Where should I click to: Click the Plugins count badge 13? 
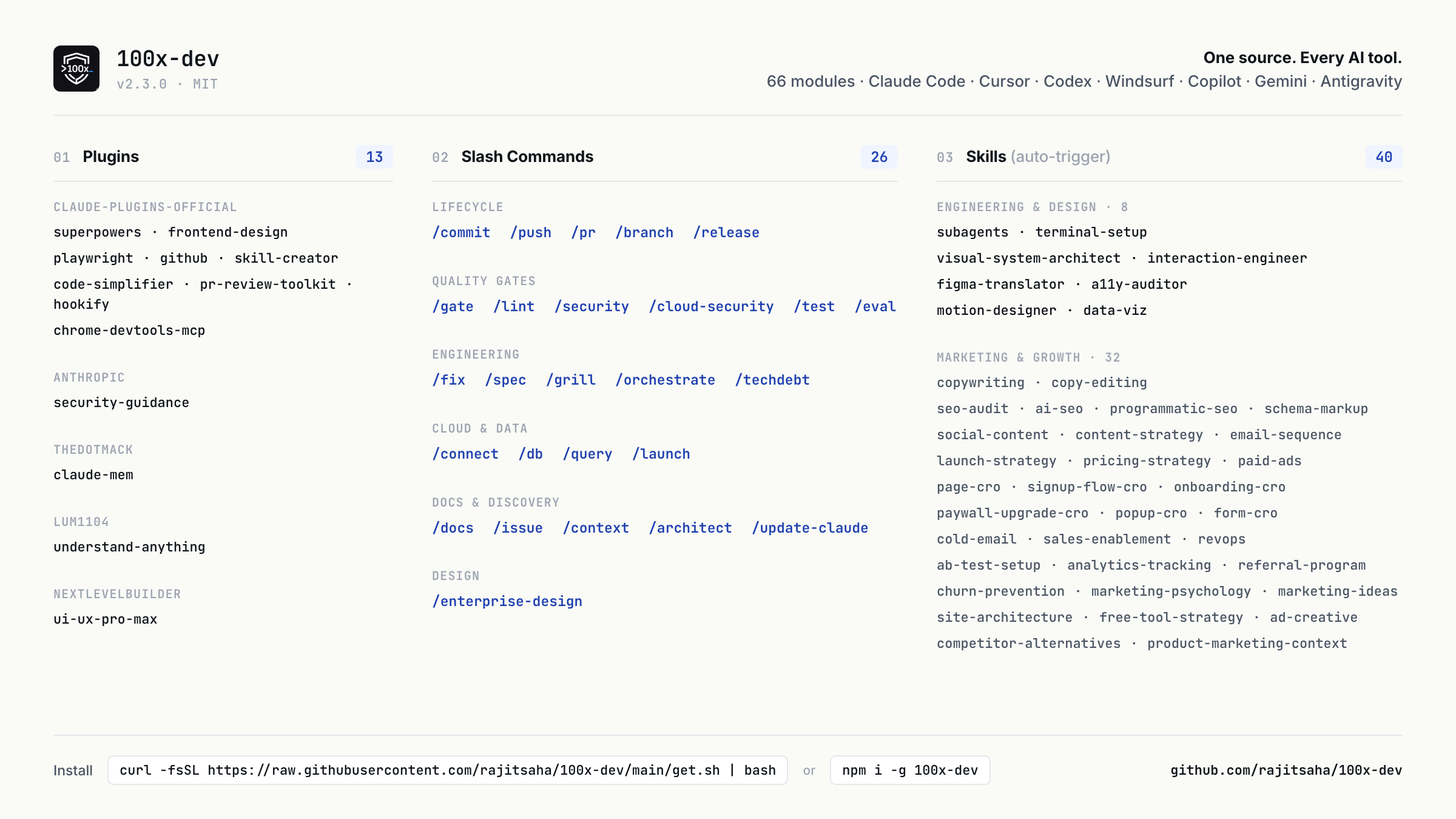pos(374,157)
